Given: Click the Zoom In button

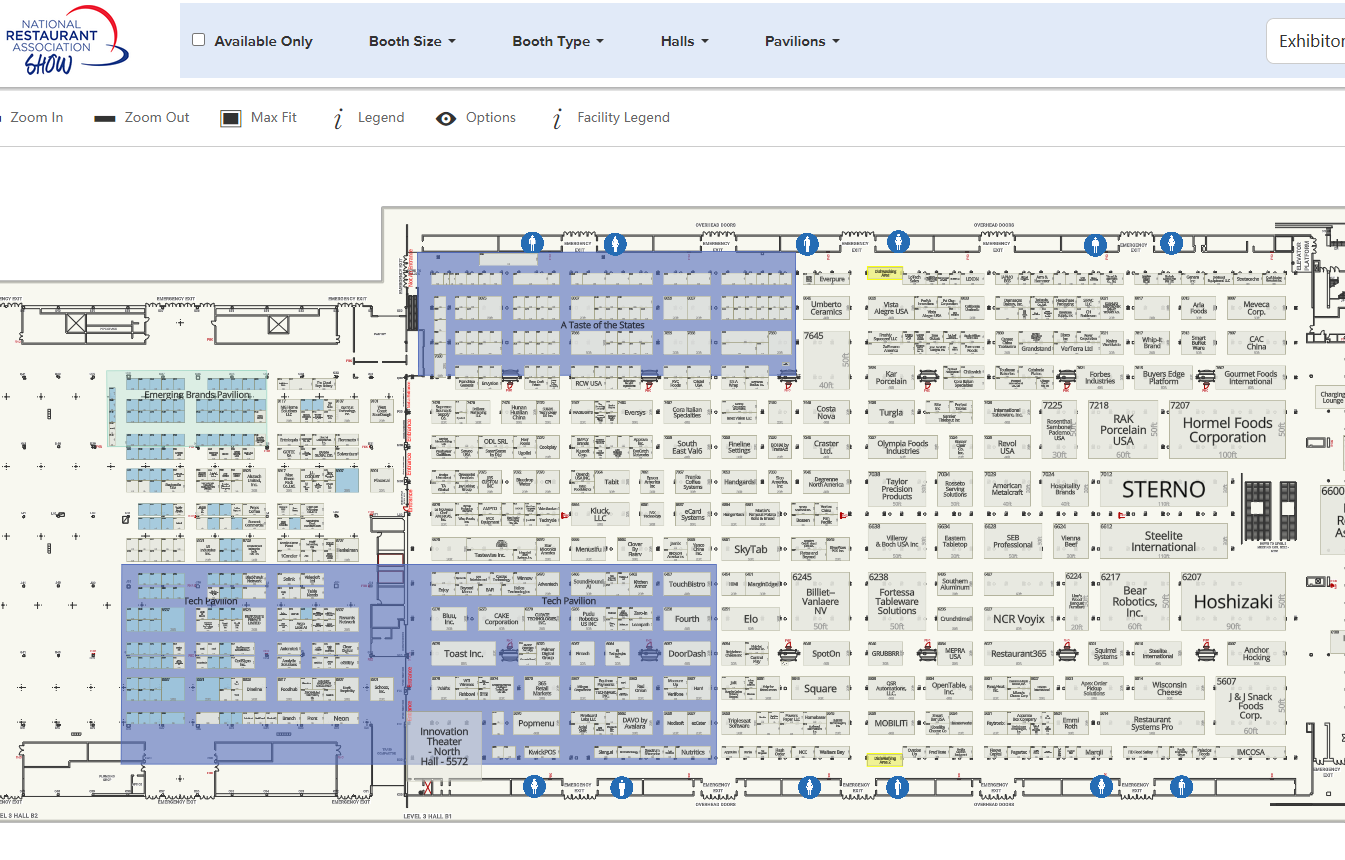Looking at the screenshot, I should click(x=36, y=118).
